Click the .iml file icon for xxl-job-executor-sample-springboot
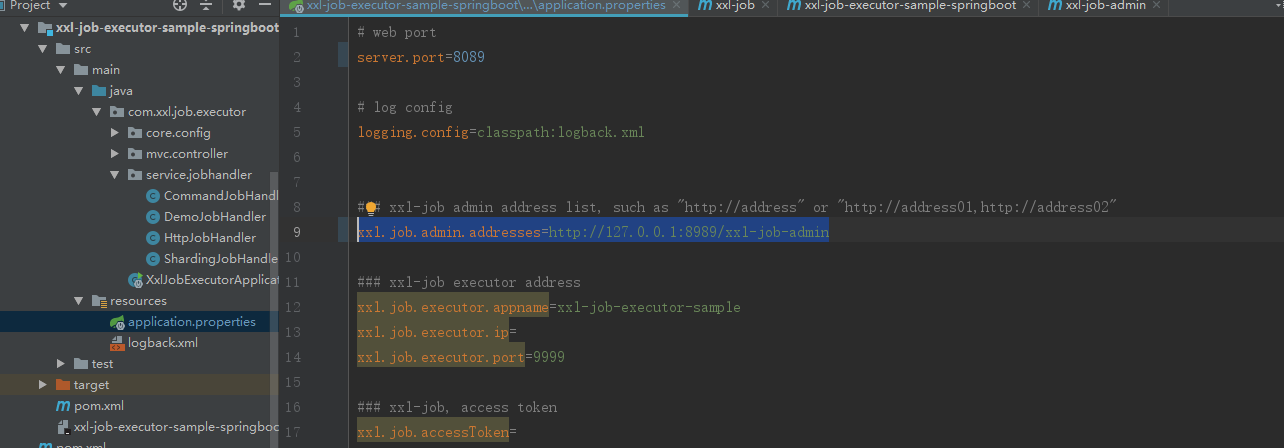The height and width of the screenshot is (448, 1284). pyautogui.click(x=63, y=427)
